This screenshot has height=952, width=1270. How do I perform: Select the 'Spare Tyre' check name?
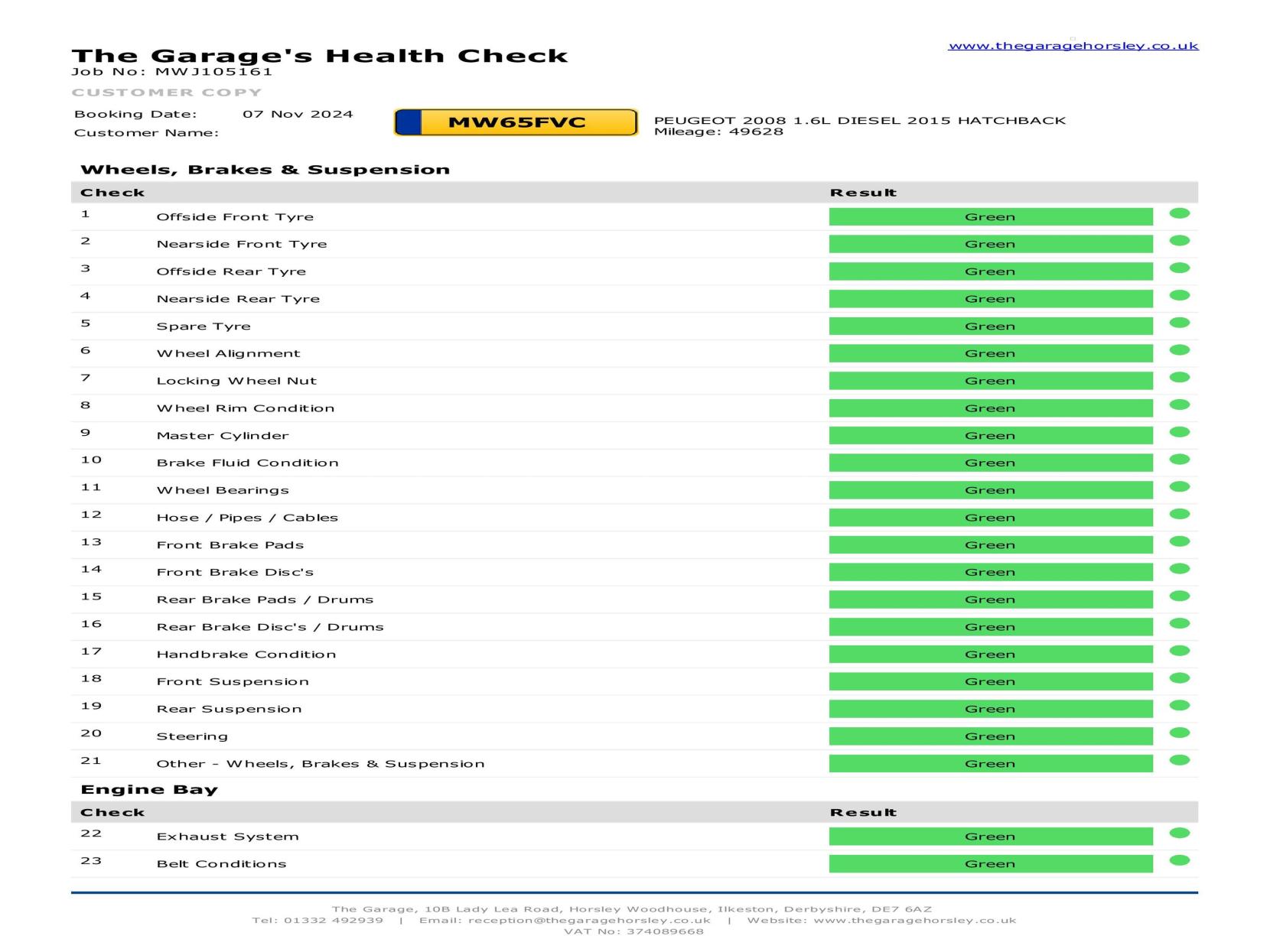pos(204,327)
